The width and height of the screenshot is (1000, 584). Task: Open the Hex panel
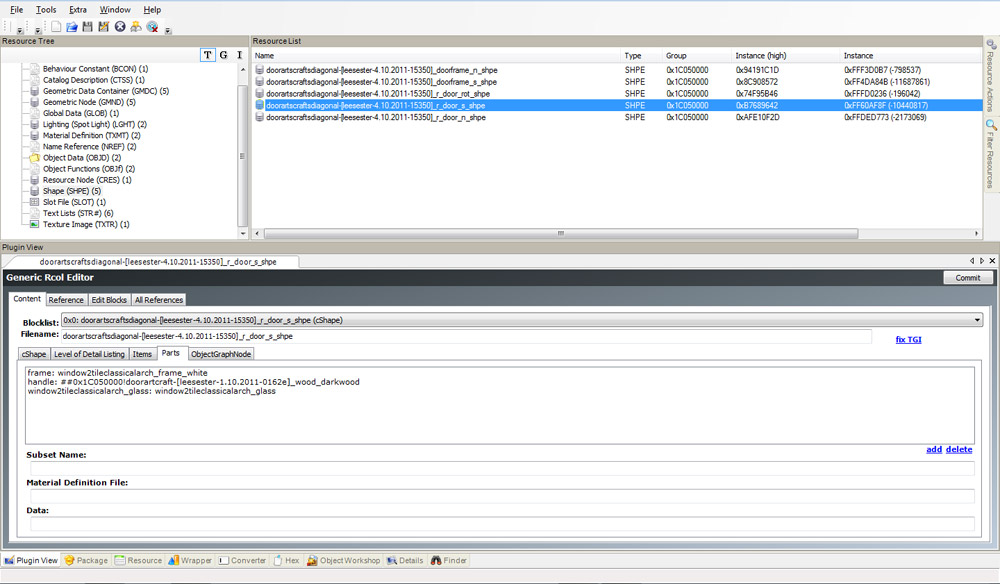tap(286, 561)
